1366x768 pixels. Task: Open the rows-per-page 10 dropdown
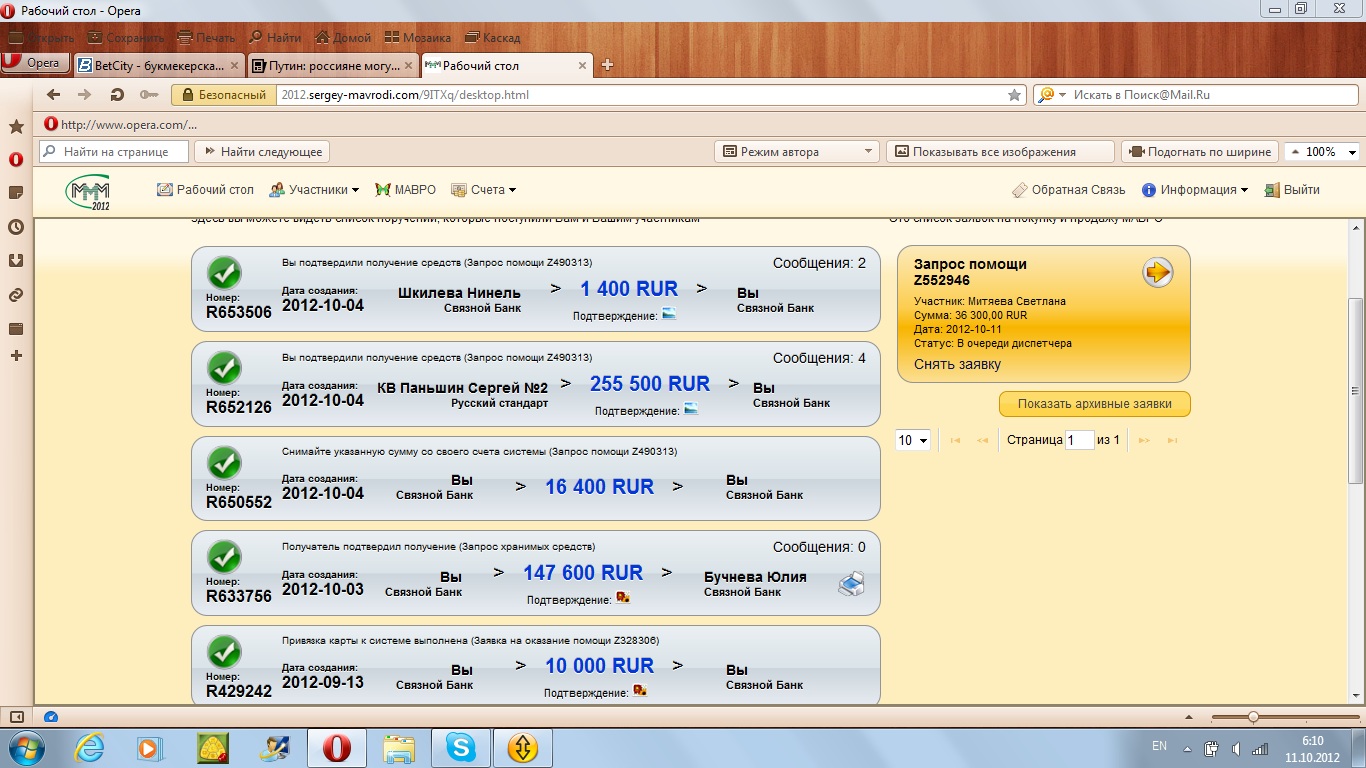pos(913,440)
